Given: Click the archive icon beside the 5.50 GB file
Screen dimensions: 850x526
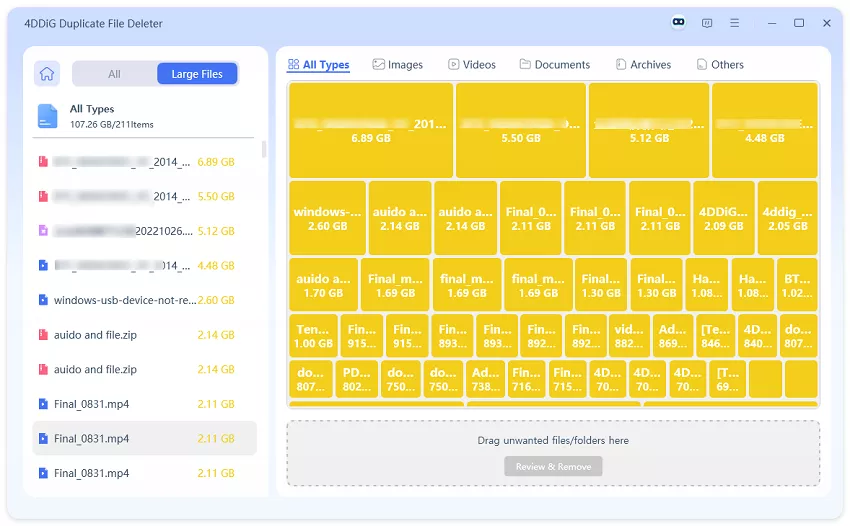Looking at the screenshot, I should click(x=43, y=196).
